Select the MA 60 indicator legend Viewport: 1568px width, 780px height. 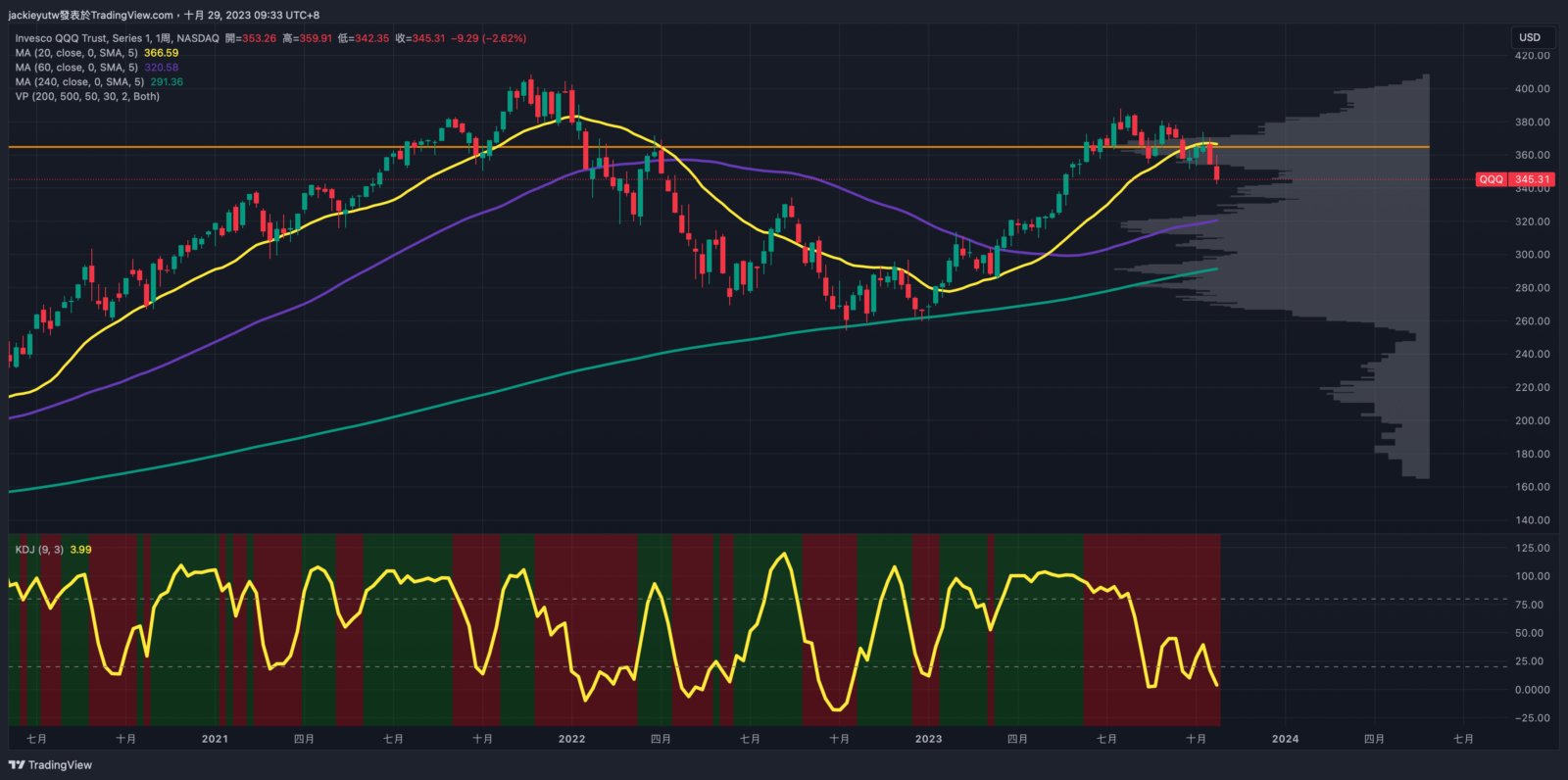76,68
